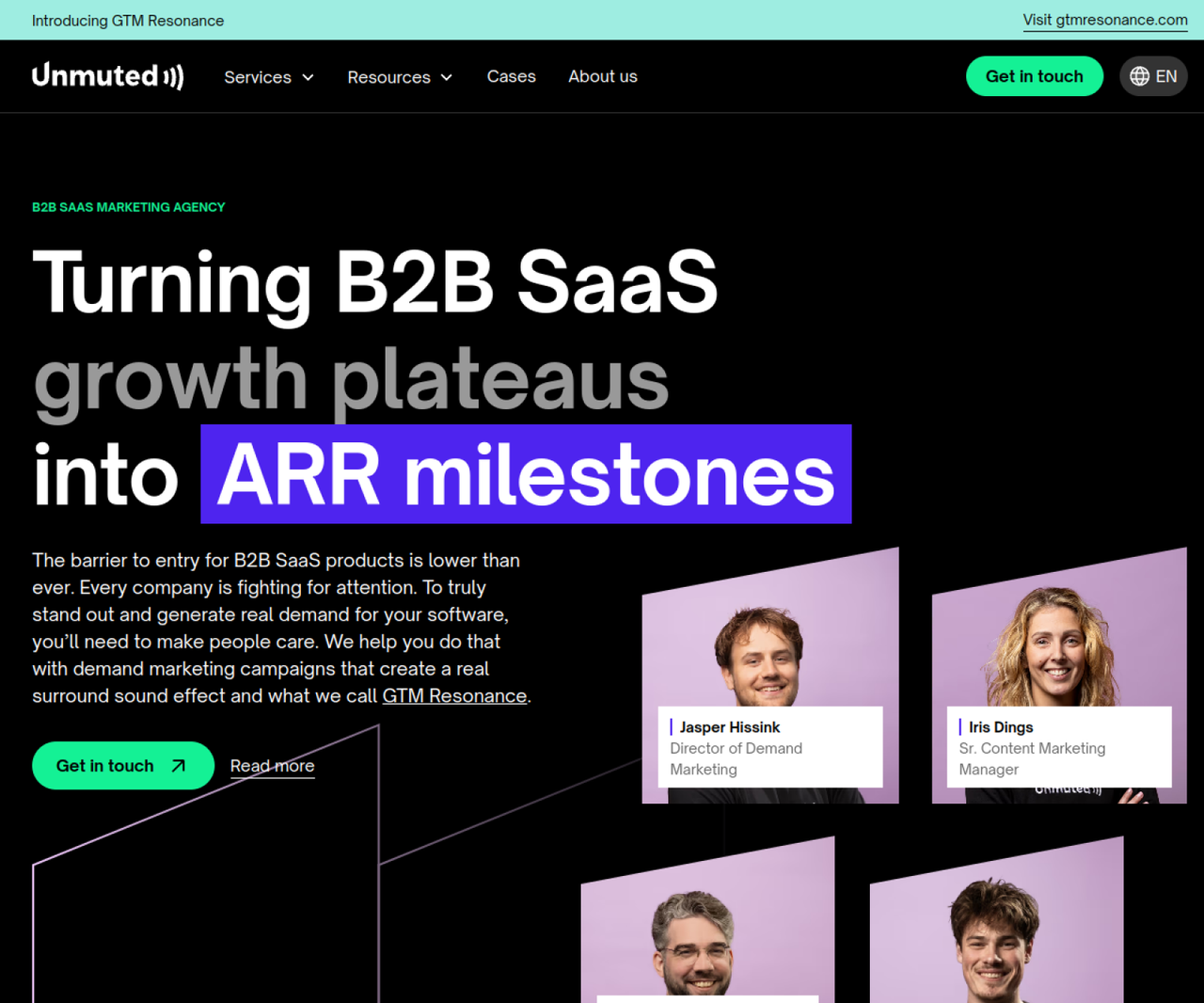The image size is (1204, 1003).
Task: Click the Sr. Content Marketing Manager title
Action: click(1033, 758)
